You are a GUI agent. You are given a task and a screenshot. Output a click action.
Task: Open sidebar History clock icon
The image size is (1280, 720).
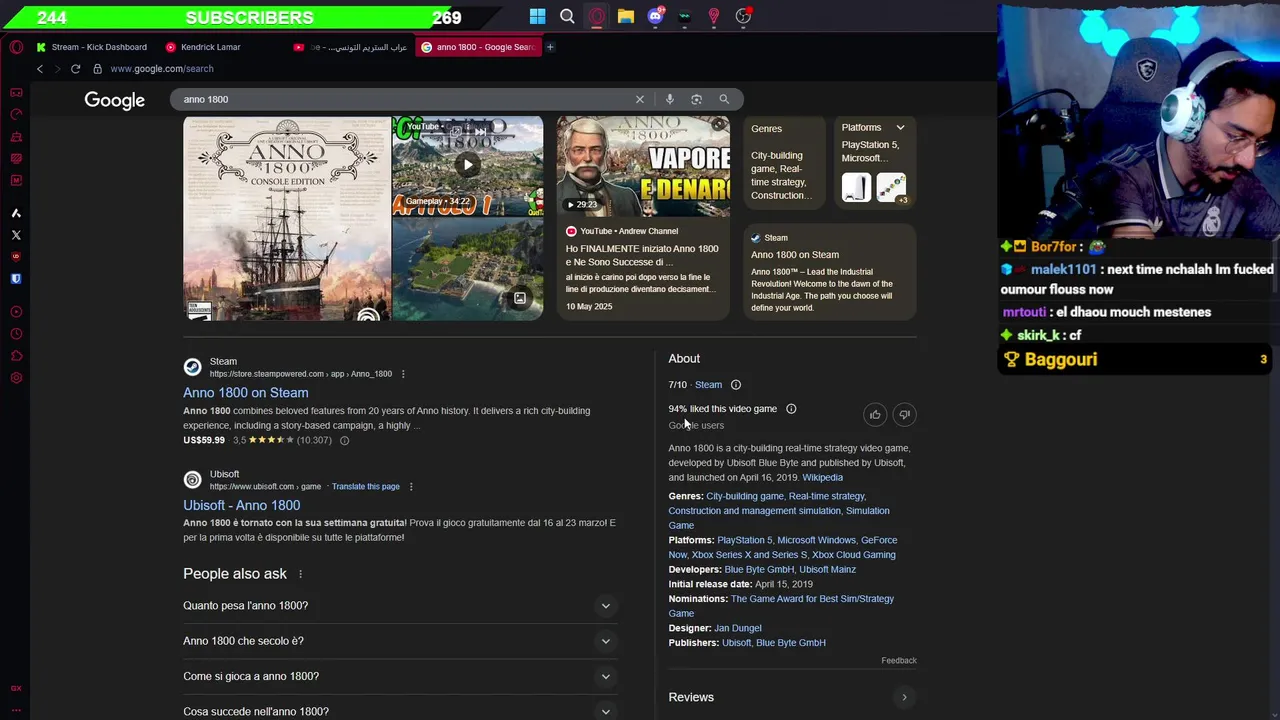[16, 334]
